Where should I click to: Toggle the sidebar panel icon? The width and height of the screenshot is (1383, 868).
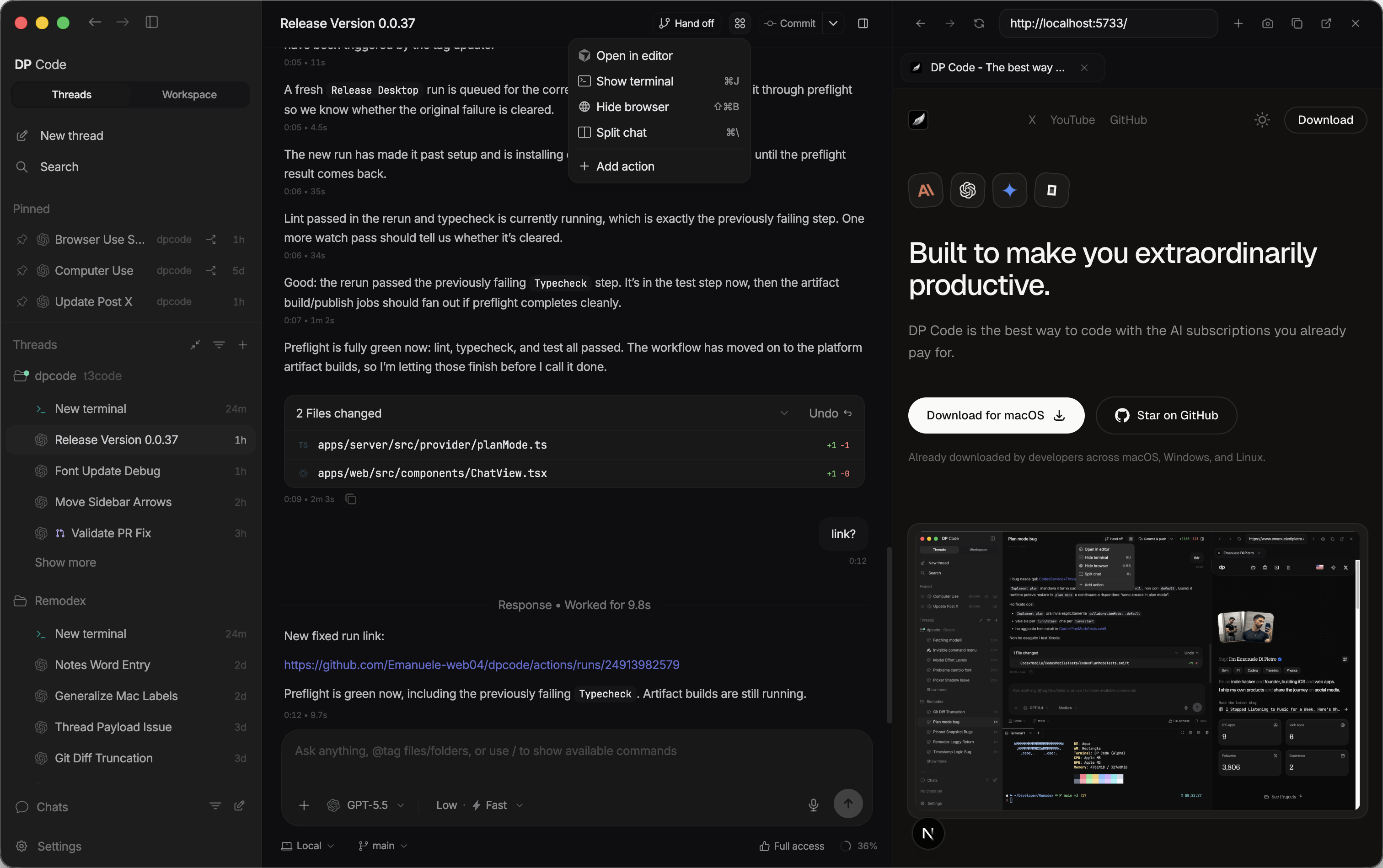click(x=151, y=22)
